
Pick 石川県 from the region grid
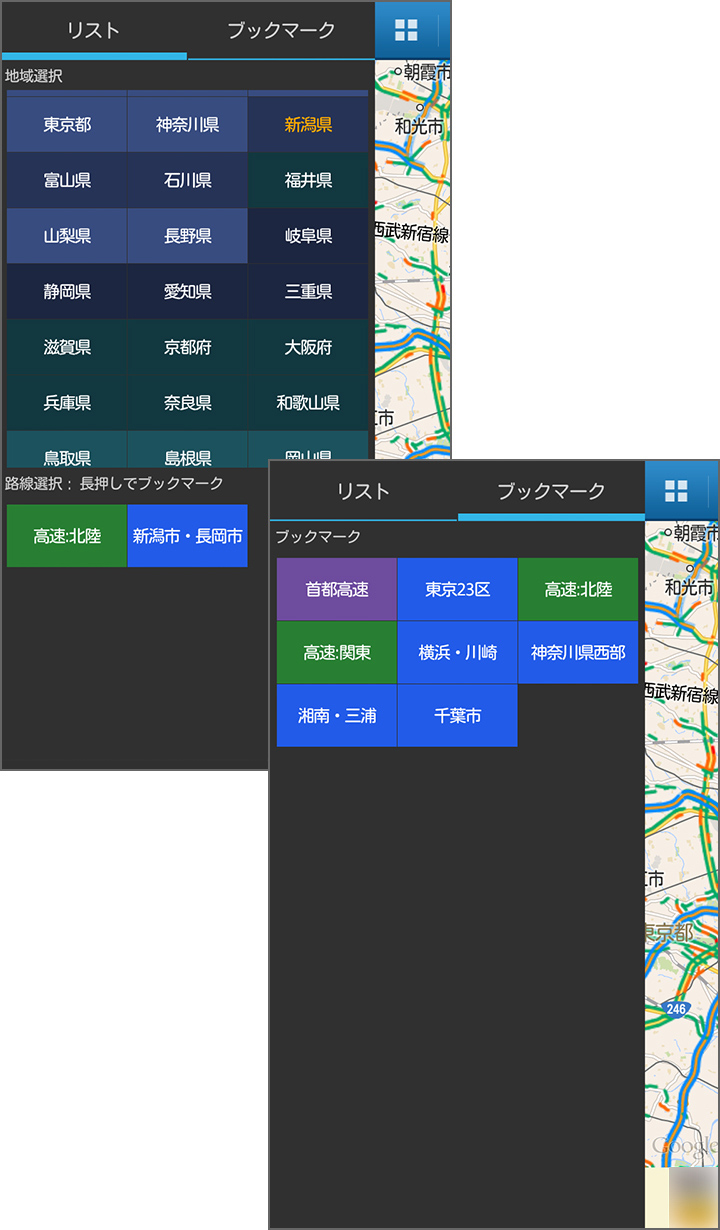(187, 181)
